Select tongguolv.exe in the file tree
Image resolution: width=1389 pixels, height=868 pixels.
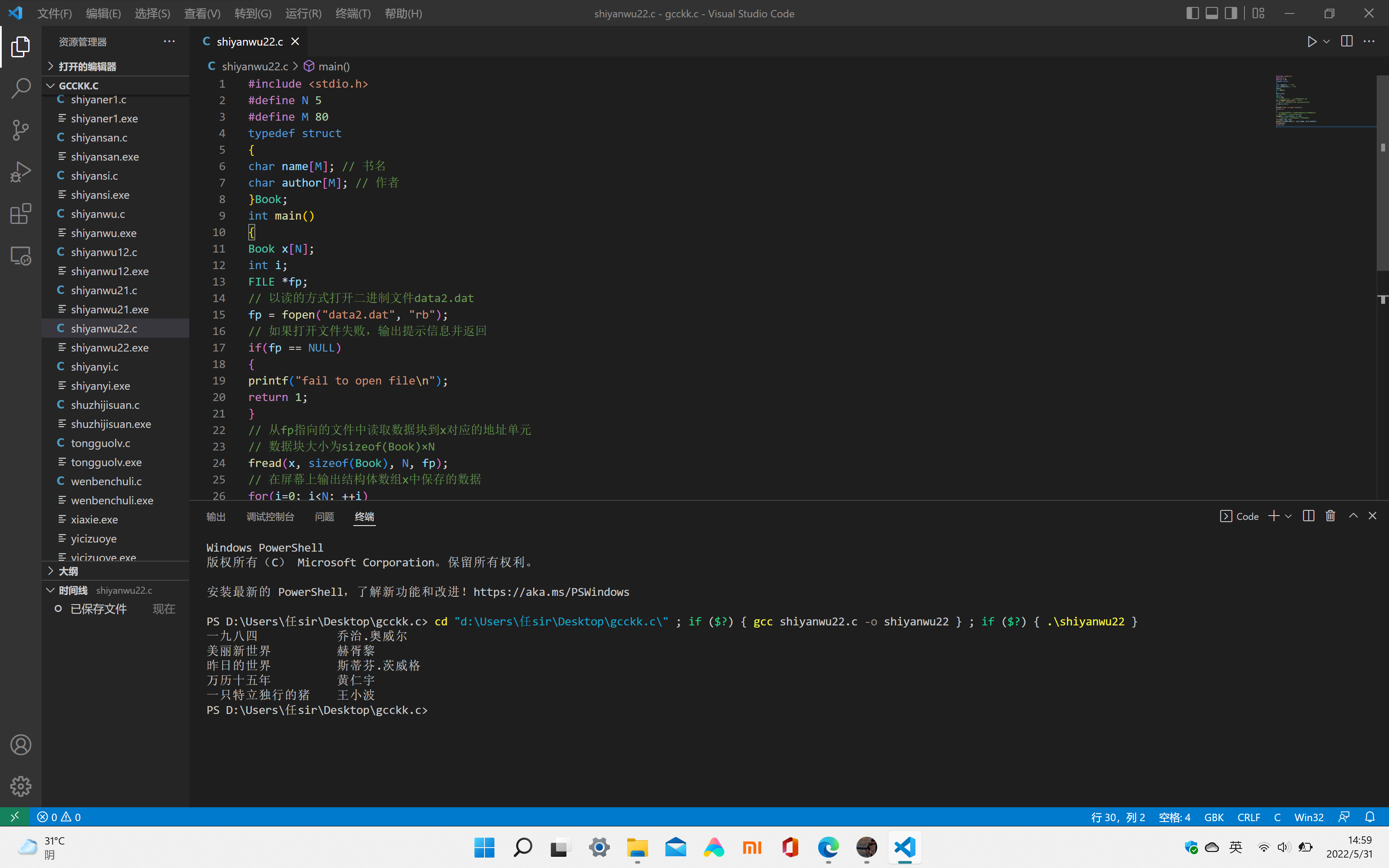point(115,462)
